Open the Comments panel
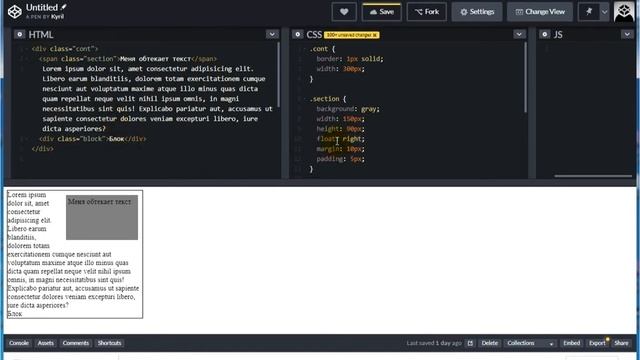The image size is (640, 360). (x=76, y=343)
